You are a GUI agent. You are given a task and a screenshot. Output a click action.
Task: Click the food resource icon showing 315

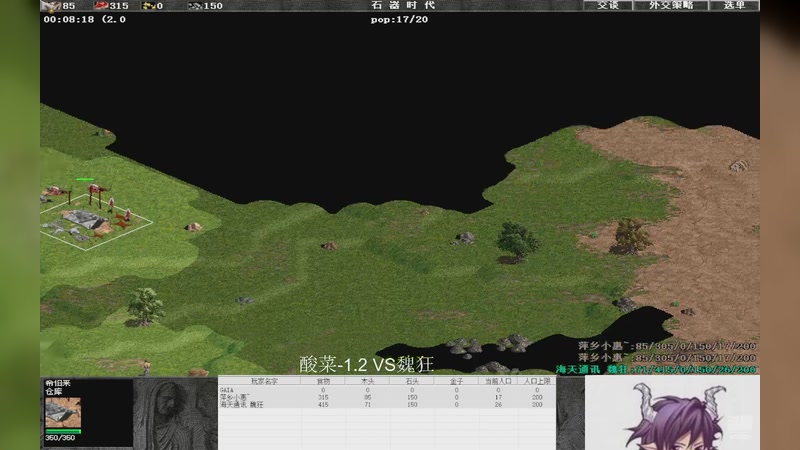(x=101, y=6)
